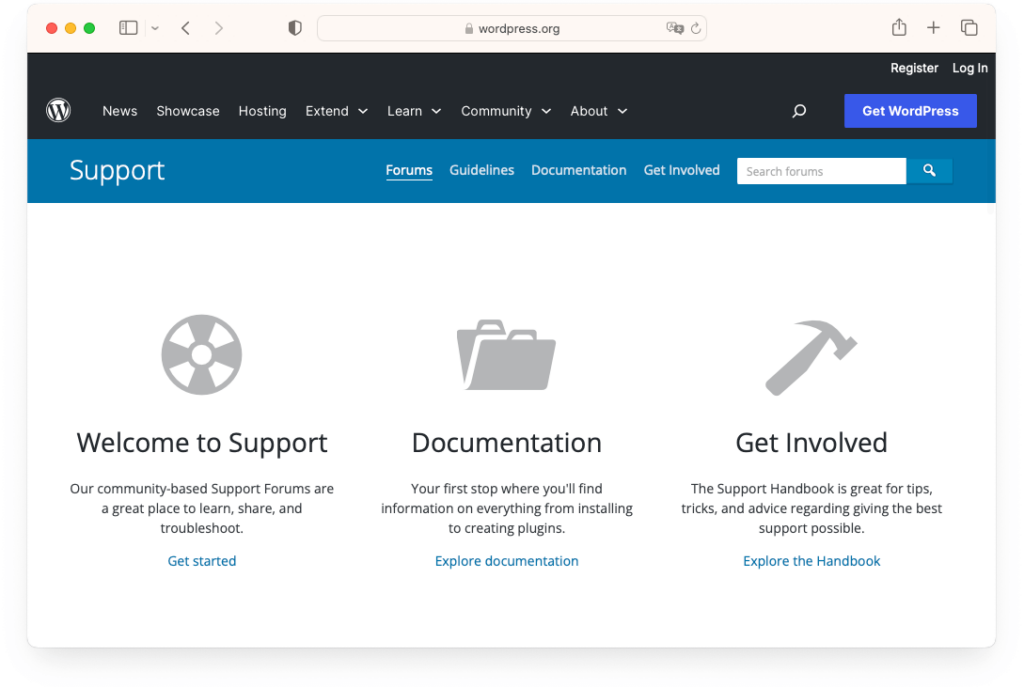
Task: Click the Get WordPress button
Action: 910,111
